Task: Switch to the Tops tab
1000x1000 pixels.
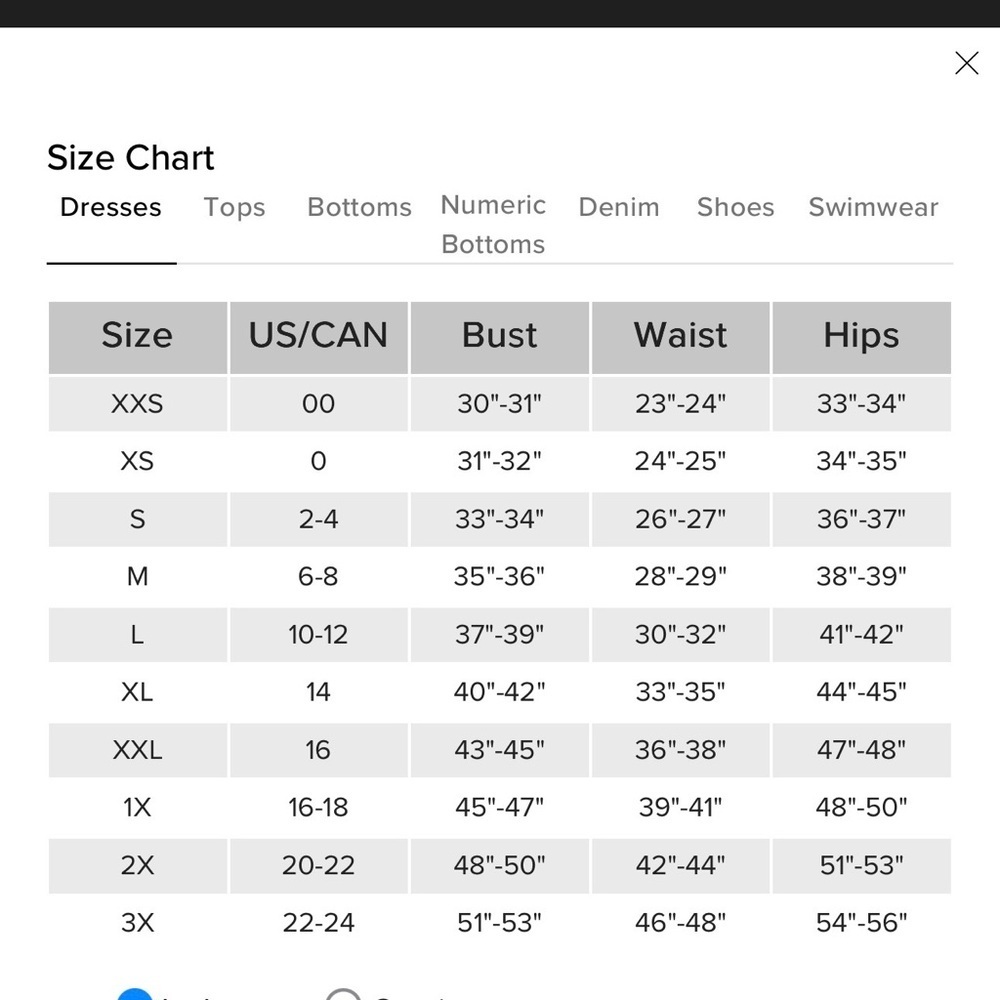Action: pos(234,207)
